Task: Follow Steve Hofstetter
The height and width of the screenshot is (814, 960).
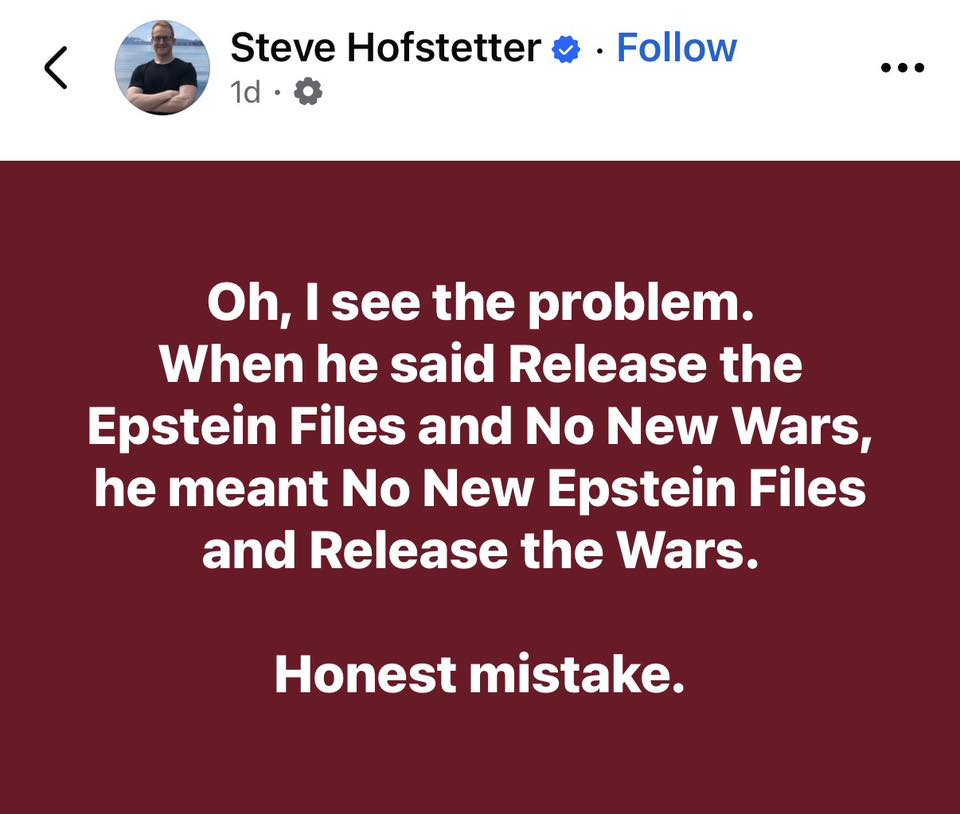Action: (676, 48)
